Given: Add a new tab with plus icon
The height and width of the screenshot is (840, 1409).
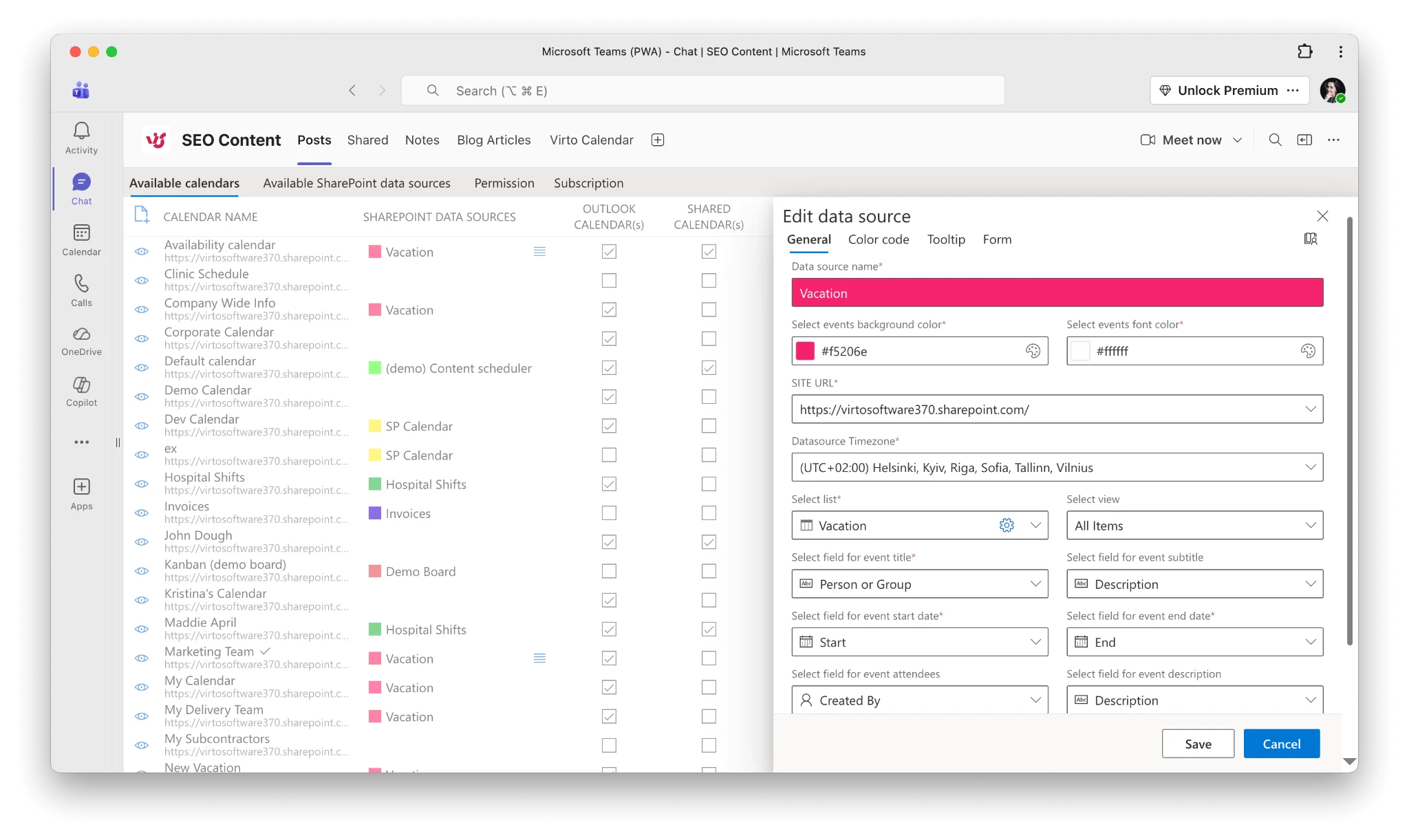Looking at the screenshot, I should (x=658, y=140).
